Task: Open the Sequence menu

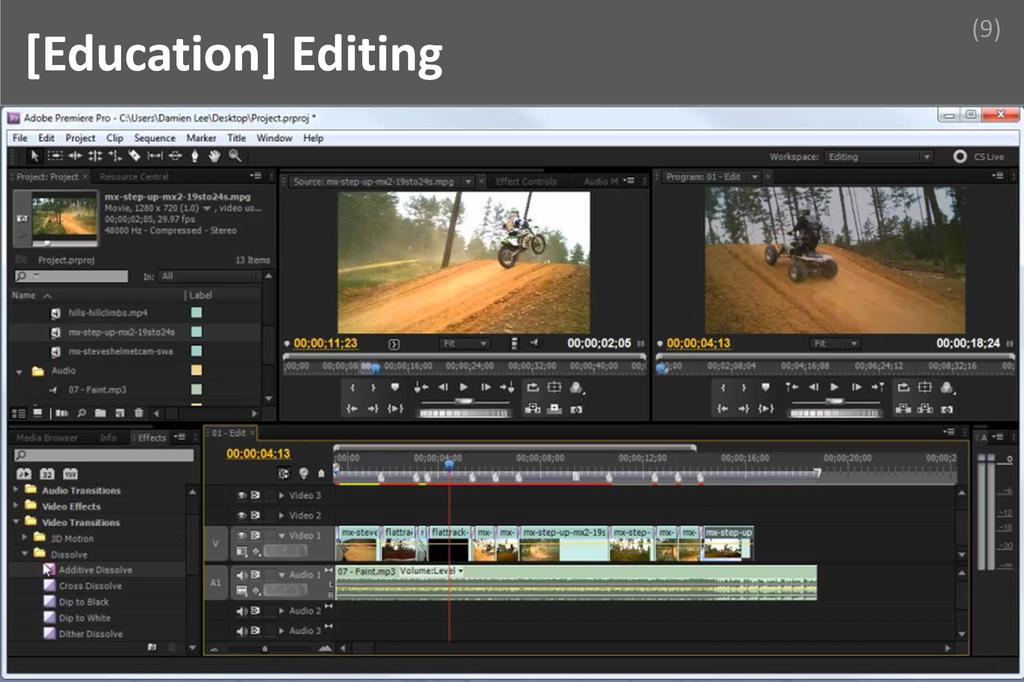Action: (x=154, y=138)
